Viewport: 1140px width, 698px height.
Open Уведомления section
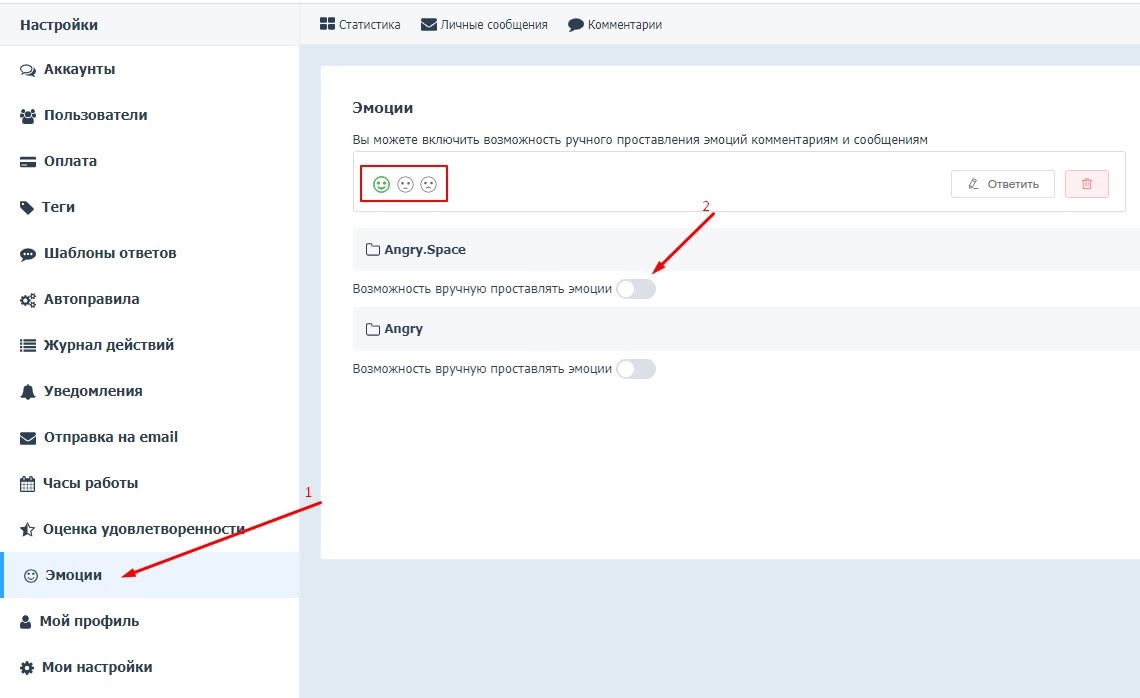150,391
